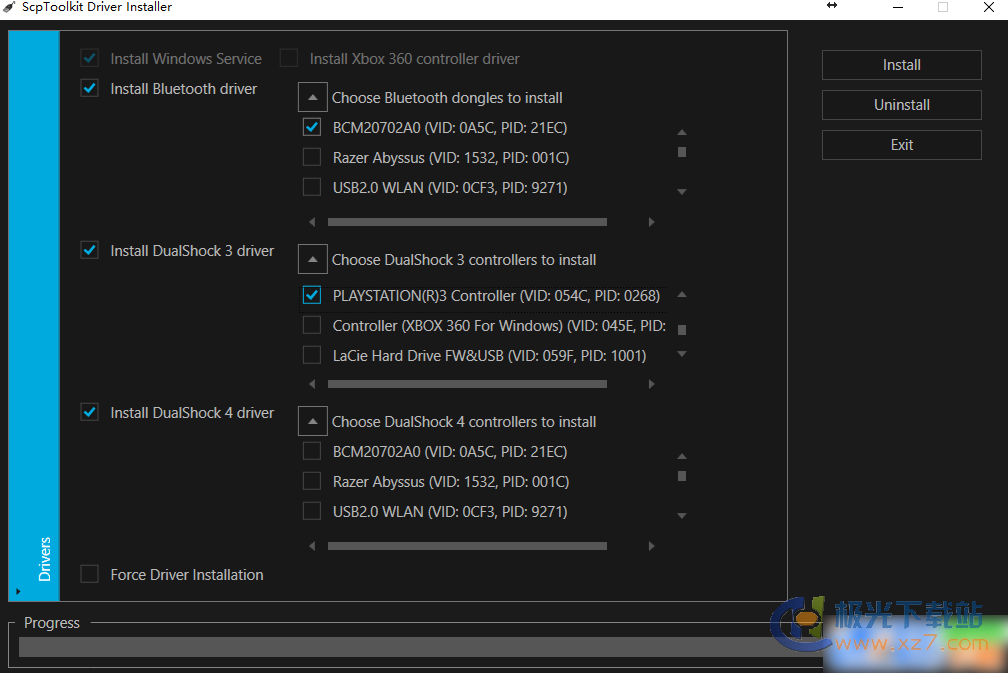Click vertical scrollbar thumb in DualShock 4 list
The height and width of the screenshot is (673, 1008).
(682, 476)
